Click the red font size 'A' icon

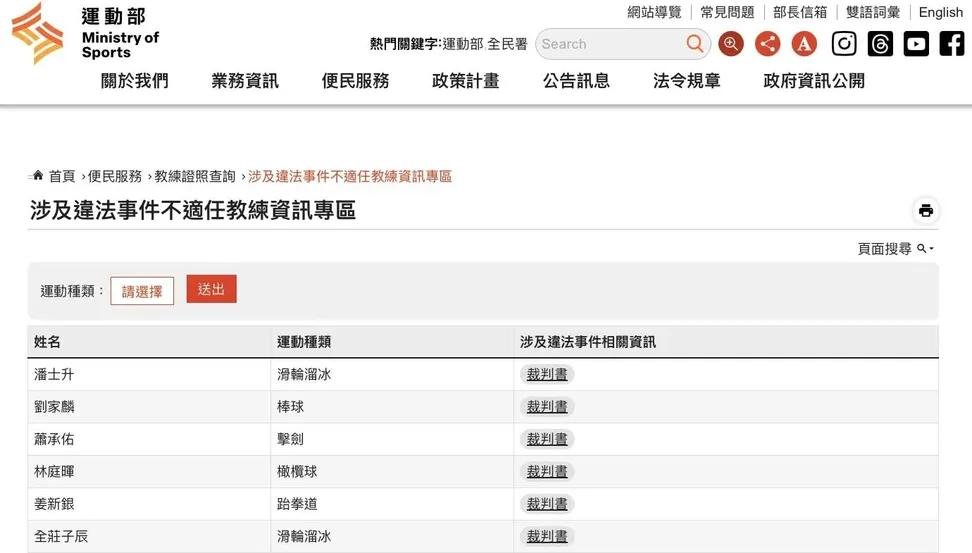pyautogui.click(x=804, y=43)
